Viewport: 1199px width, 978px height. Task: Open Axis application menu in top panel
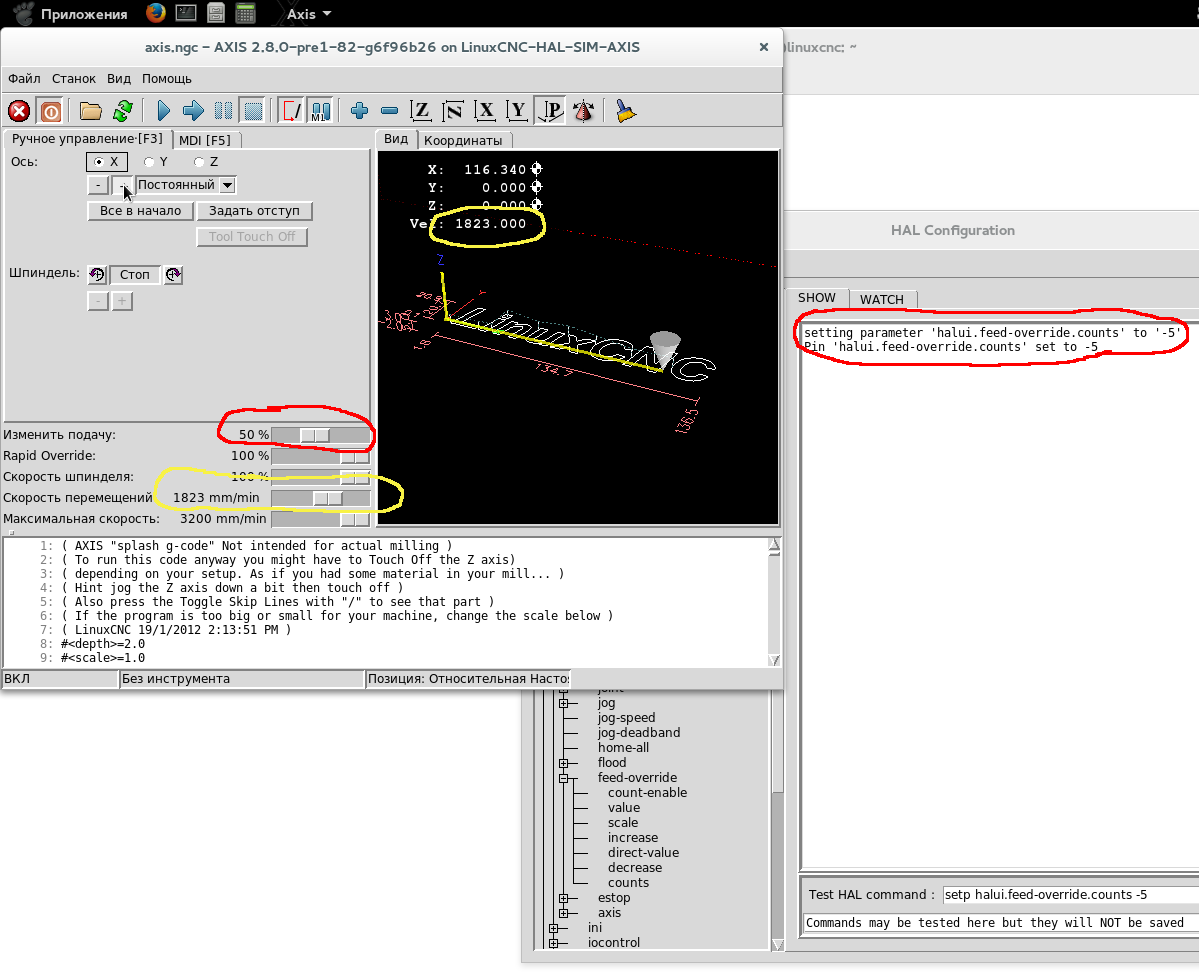[308, 14]
